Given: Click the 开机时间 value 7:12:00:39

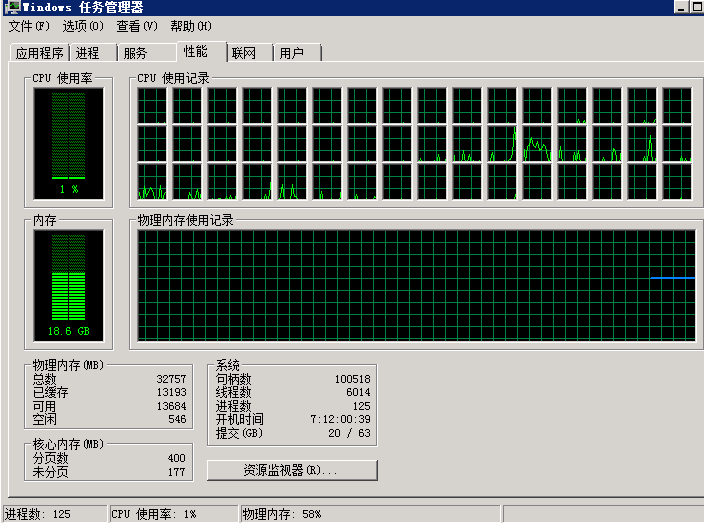Looking at the screenshot, I should click(x=340, y=419).
